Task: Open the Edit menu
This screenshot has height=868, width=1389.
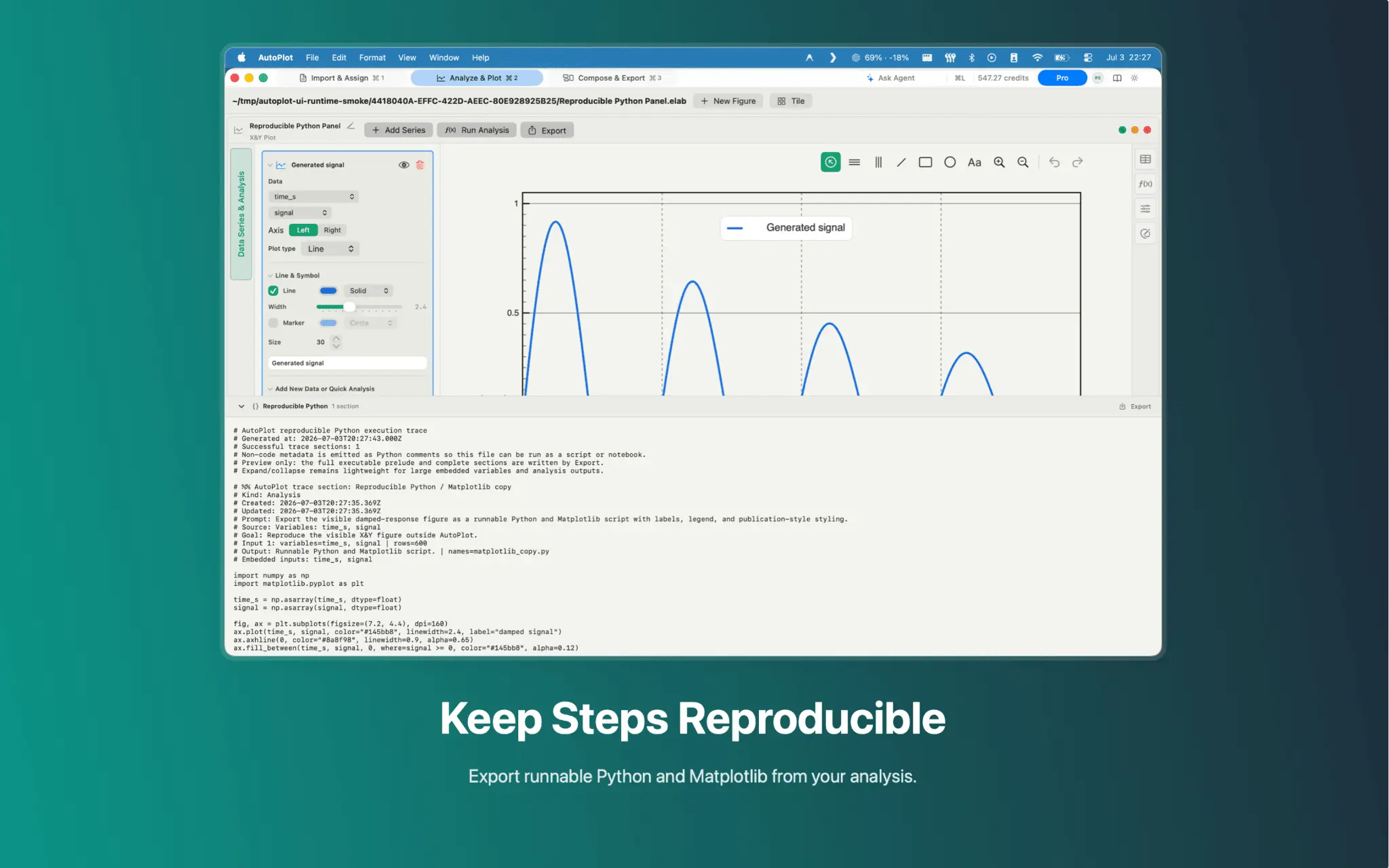Action: (339, 58)
